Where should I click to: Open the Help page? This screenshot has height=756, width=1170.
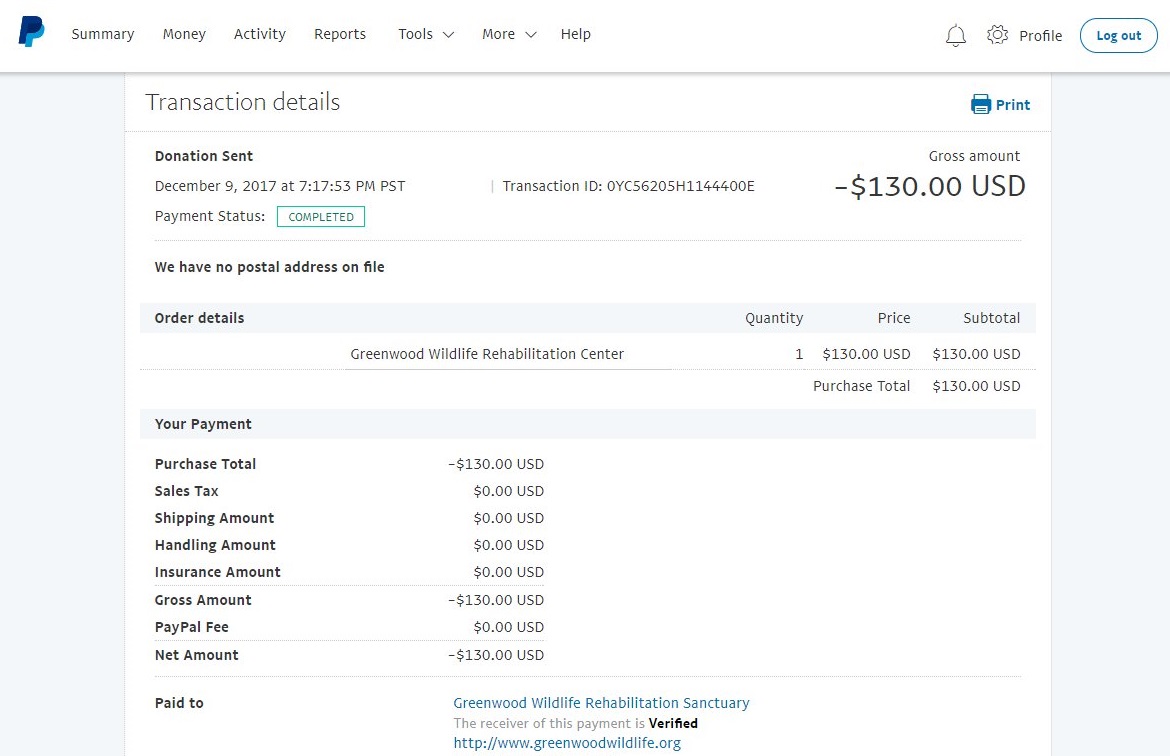[575, 34]
